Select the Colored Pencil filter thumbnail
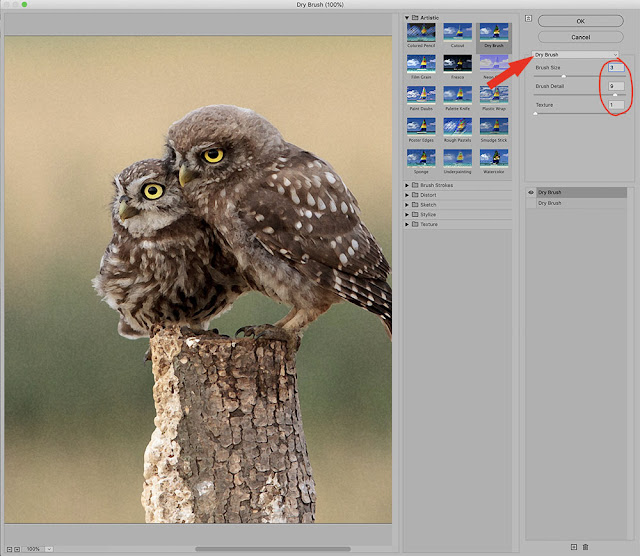 point(421,32)
